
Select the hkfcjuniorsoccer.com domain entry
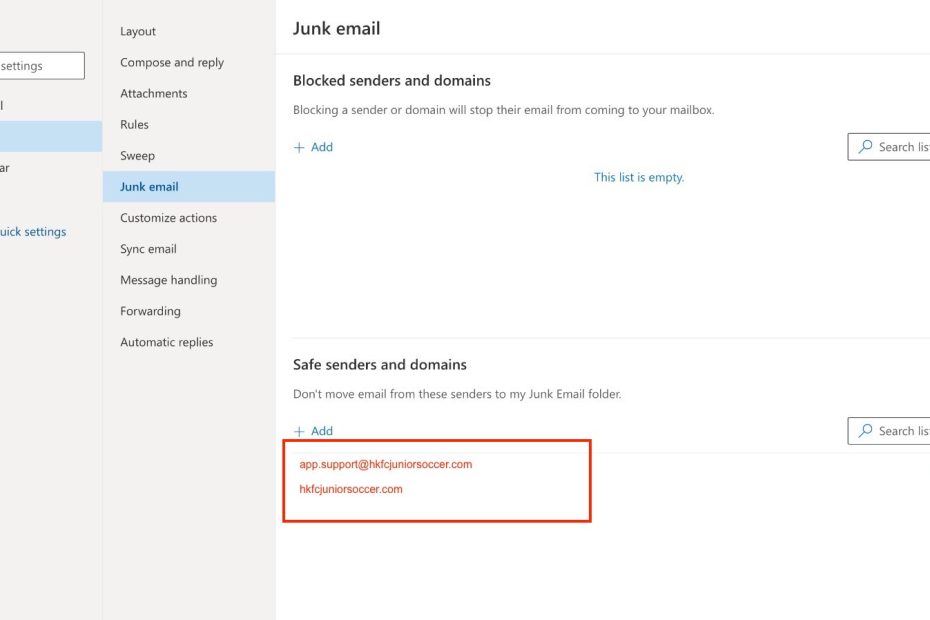351,489
